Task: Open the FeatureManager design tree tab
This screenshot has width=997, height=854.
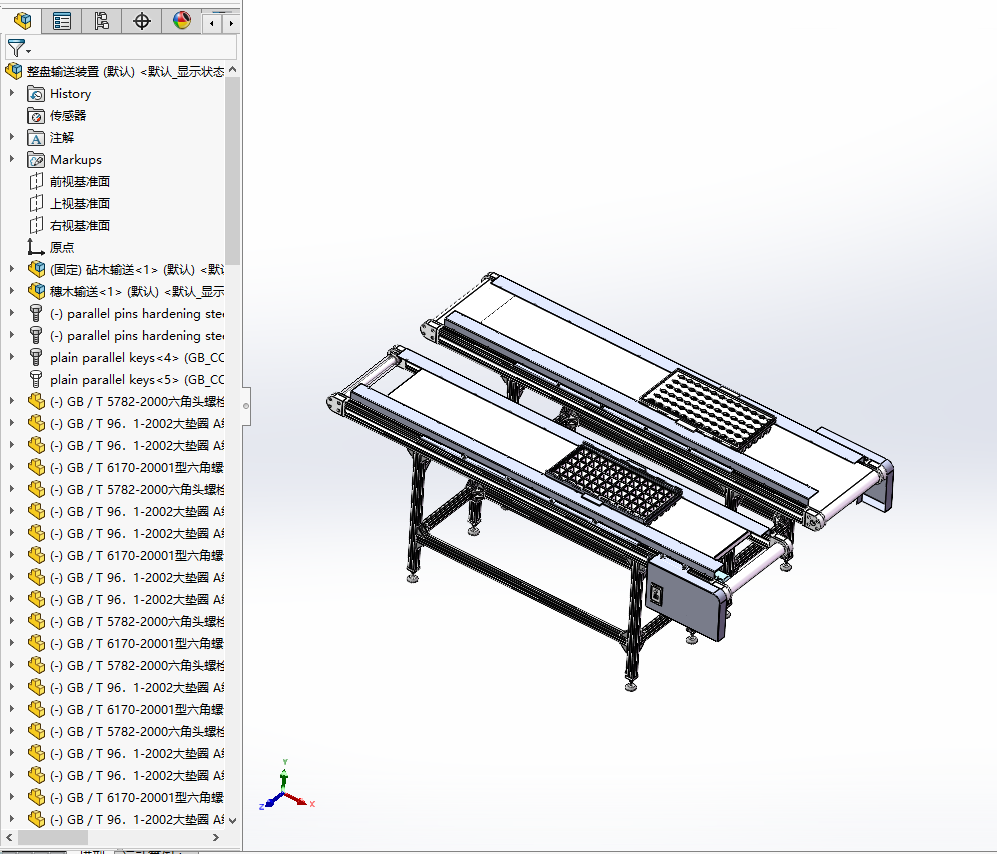Action: tap(22, 21)
